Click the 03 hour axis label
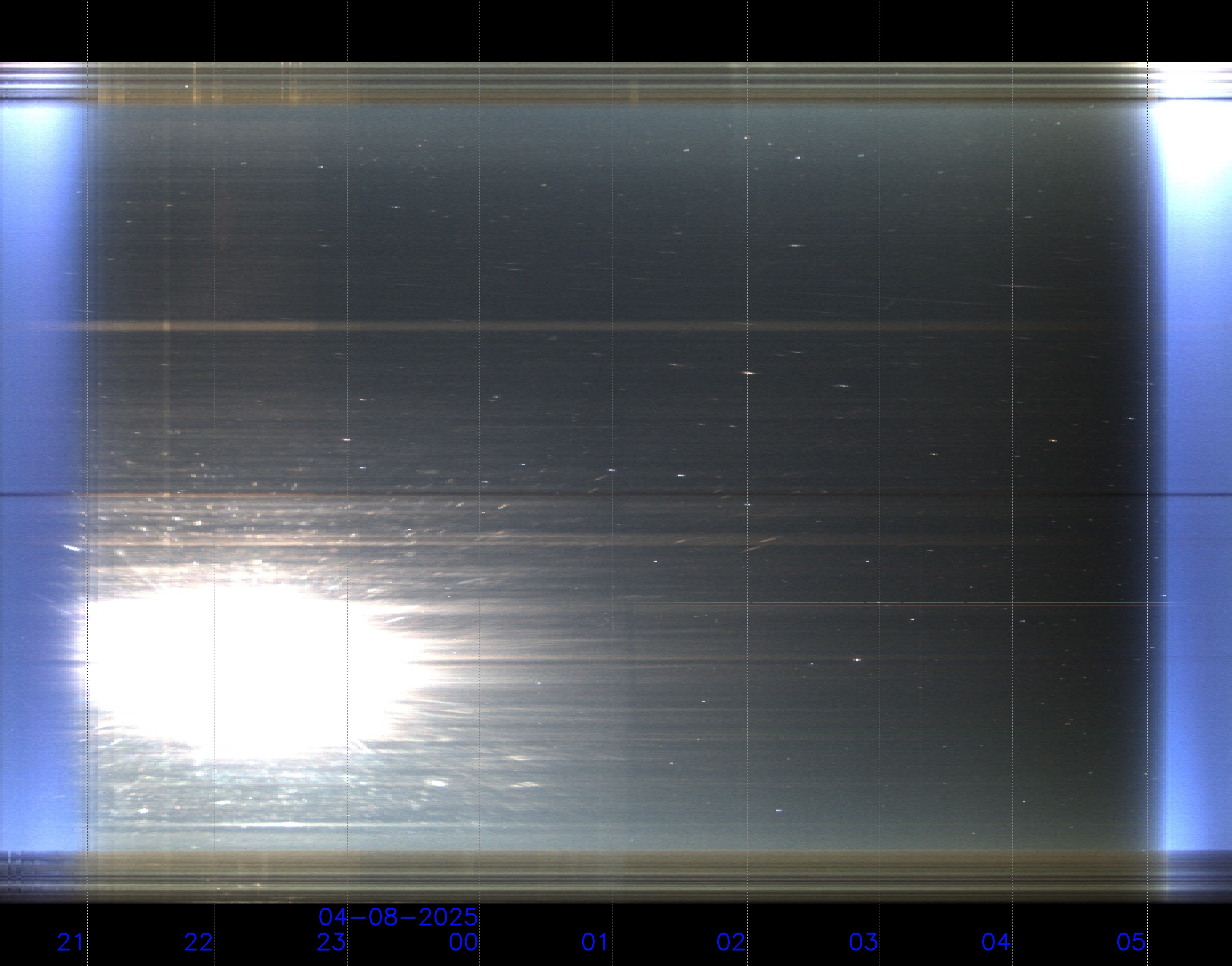This screenshot has height=966, width=1232. coord(863,942)
